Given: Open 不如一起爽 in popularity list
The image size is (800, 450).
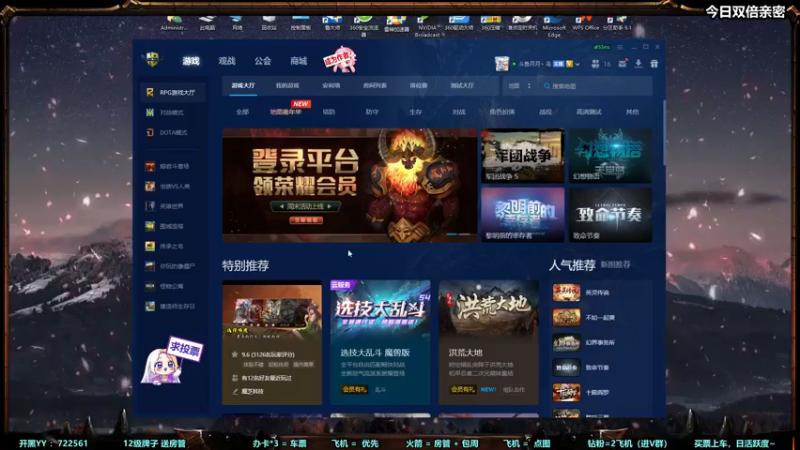Looking at the screenshot, I should click(601, 317).
